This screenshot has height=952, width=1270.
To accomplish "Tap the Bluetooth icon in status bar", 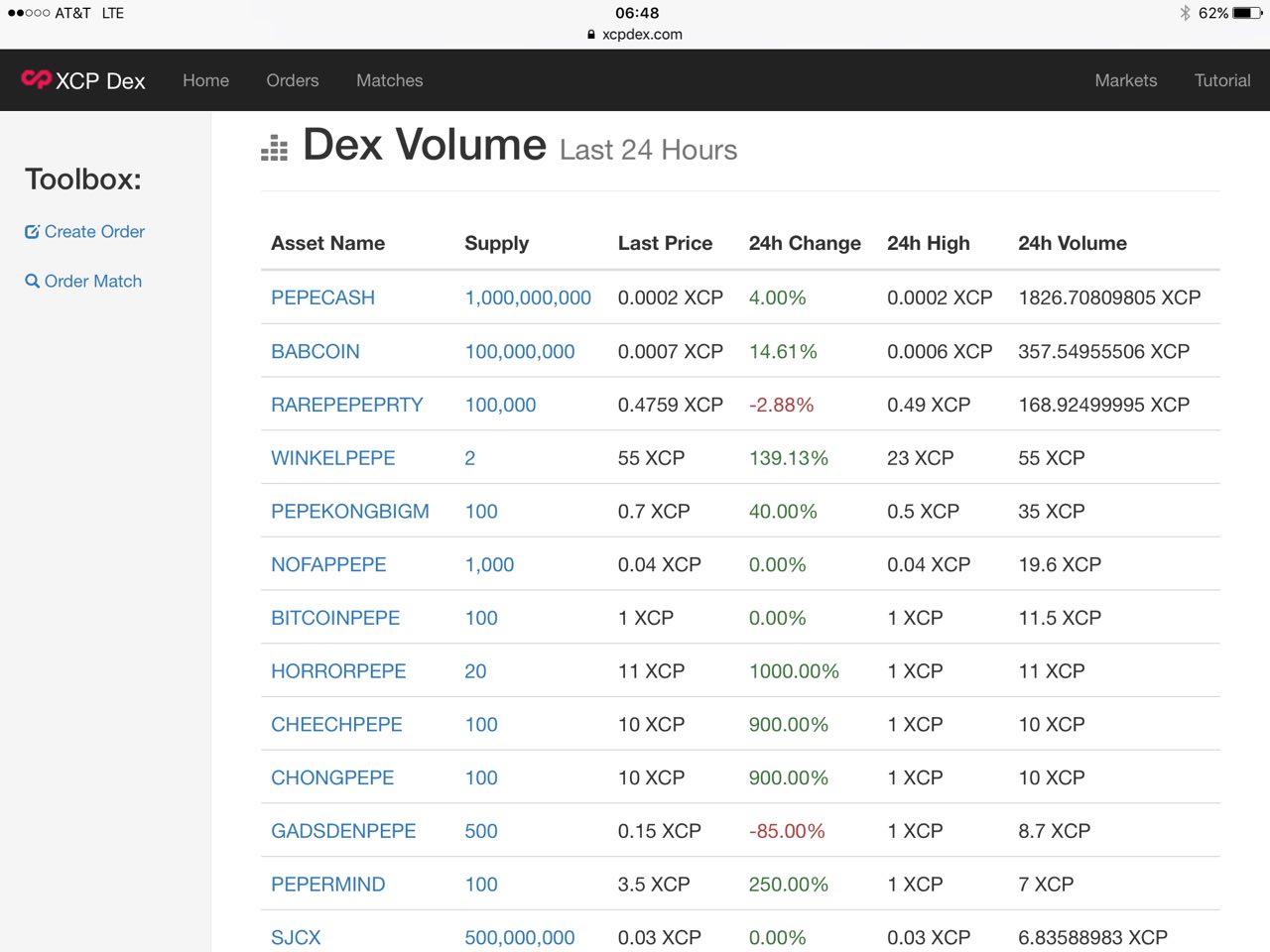I will 1185,13.
